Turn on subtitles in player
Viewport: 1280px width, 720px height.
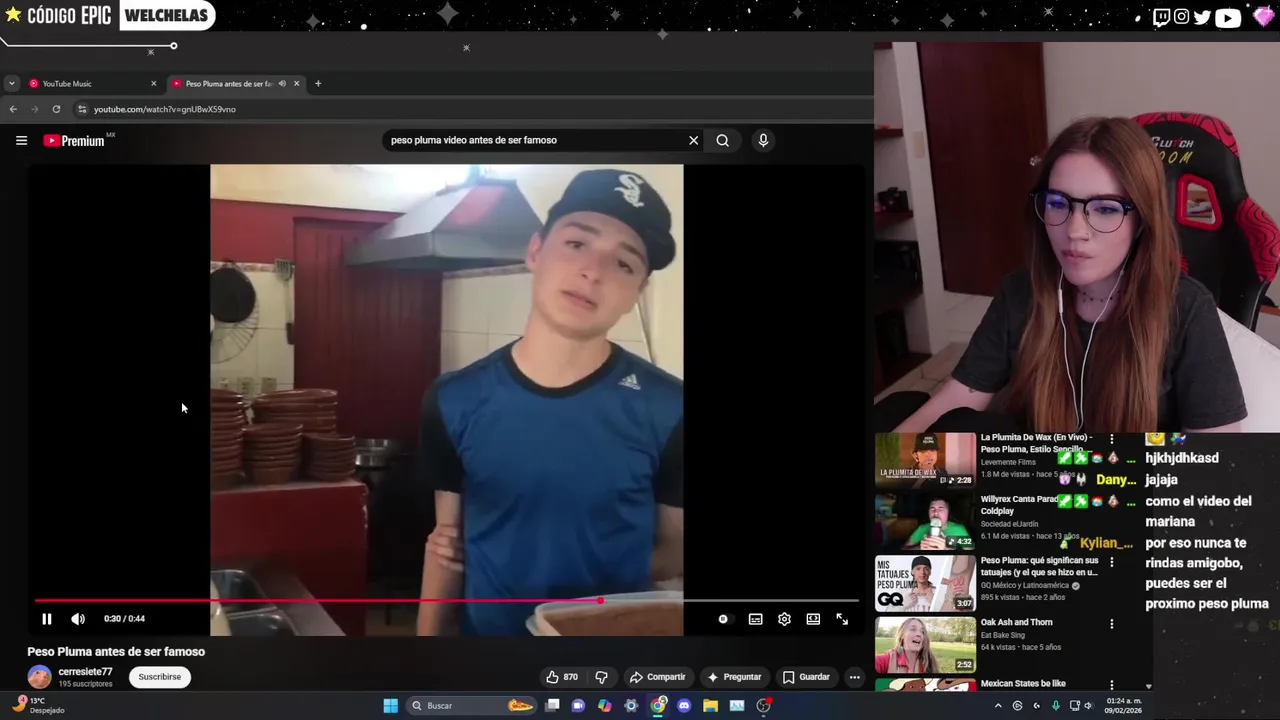pos(755,619)
